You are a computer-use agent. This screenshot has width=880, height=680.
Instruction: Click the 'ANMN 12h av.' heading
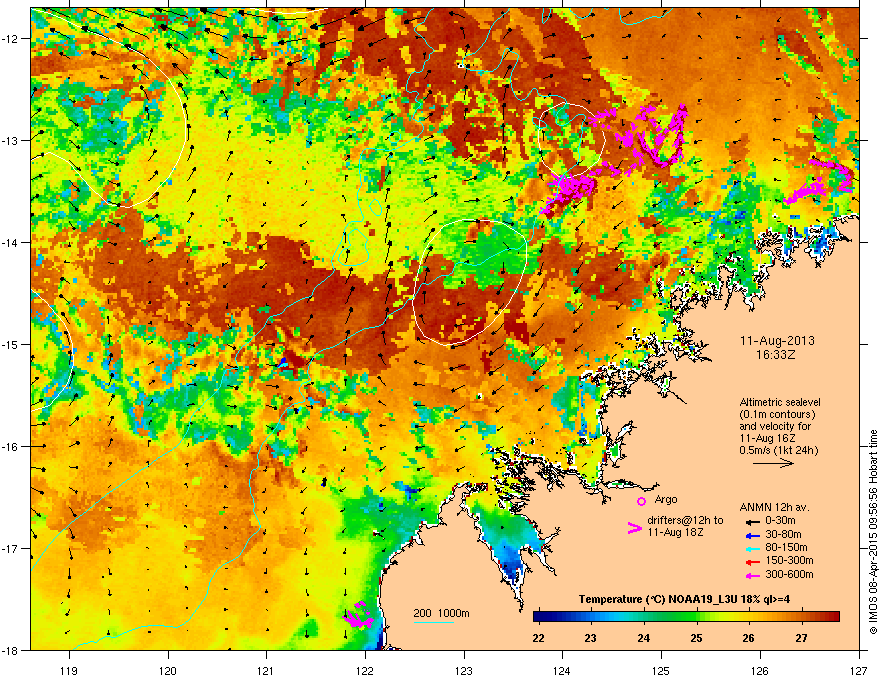coord(774,507)
